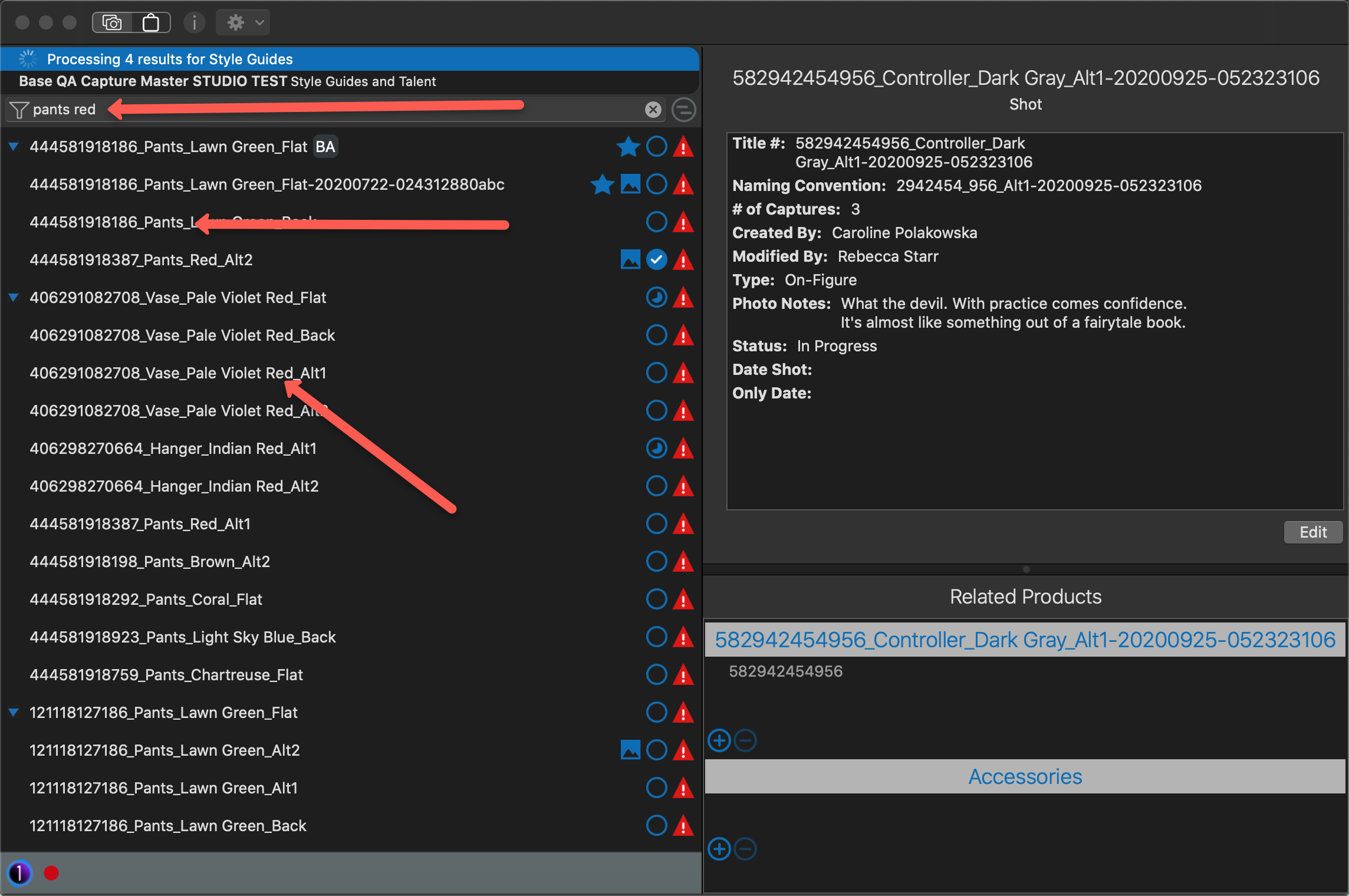Collapse the 121118127186_Pants_Lawn Green_Flat group
1349x896 pixels.
click(14, 713)
